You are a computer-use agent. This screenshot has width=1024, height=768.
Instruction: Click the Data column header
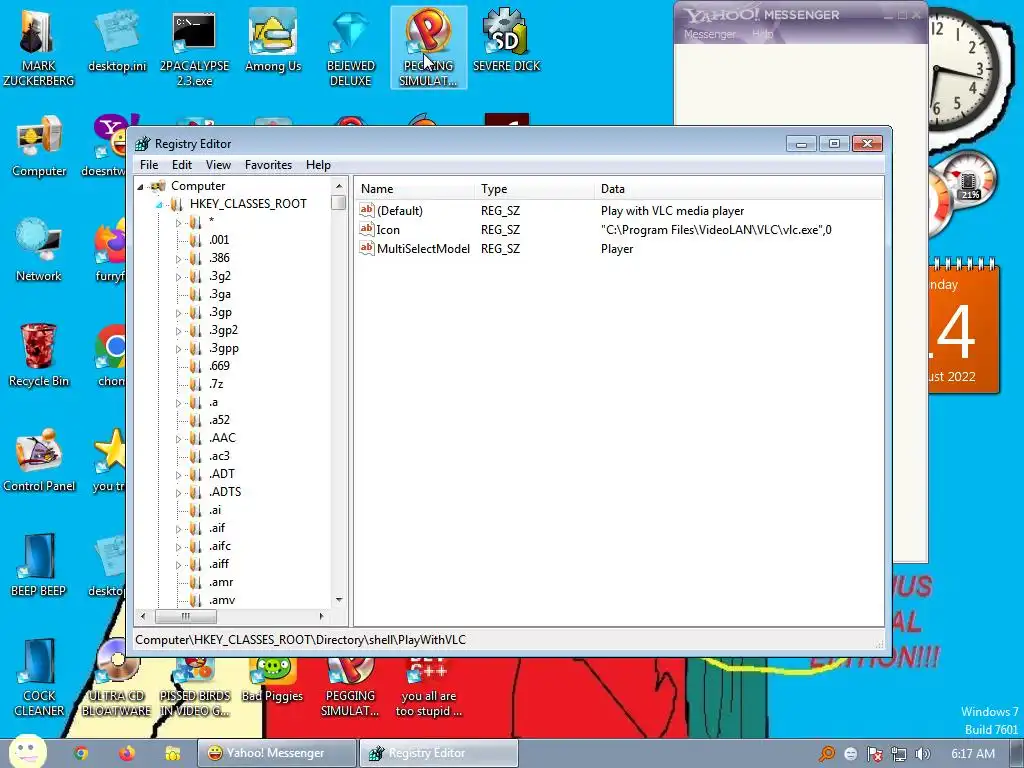739,189
